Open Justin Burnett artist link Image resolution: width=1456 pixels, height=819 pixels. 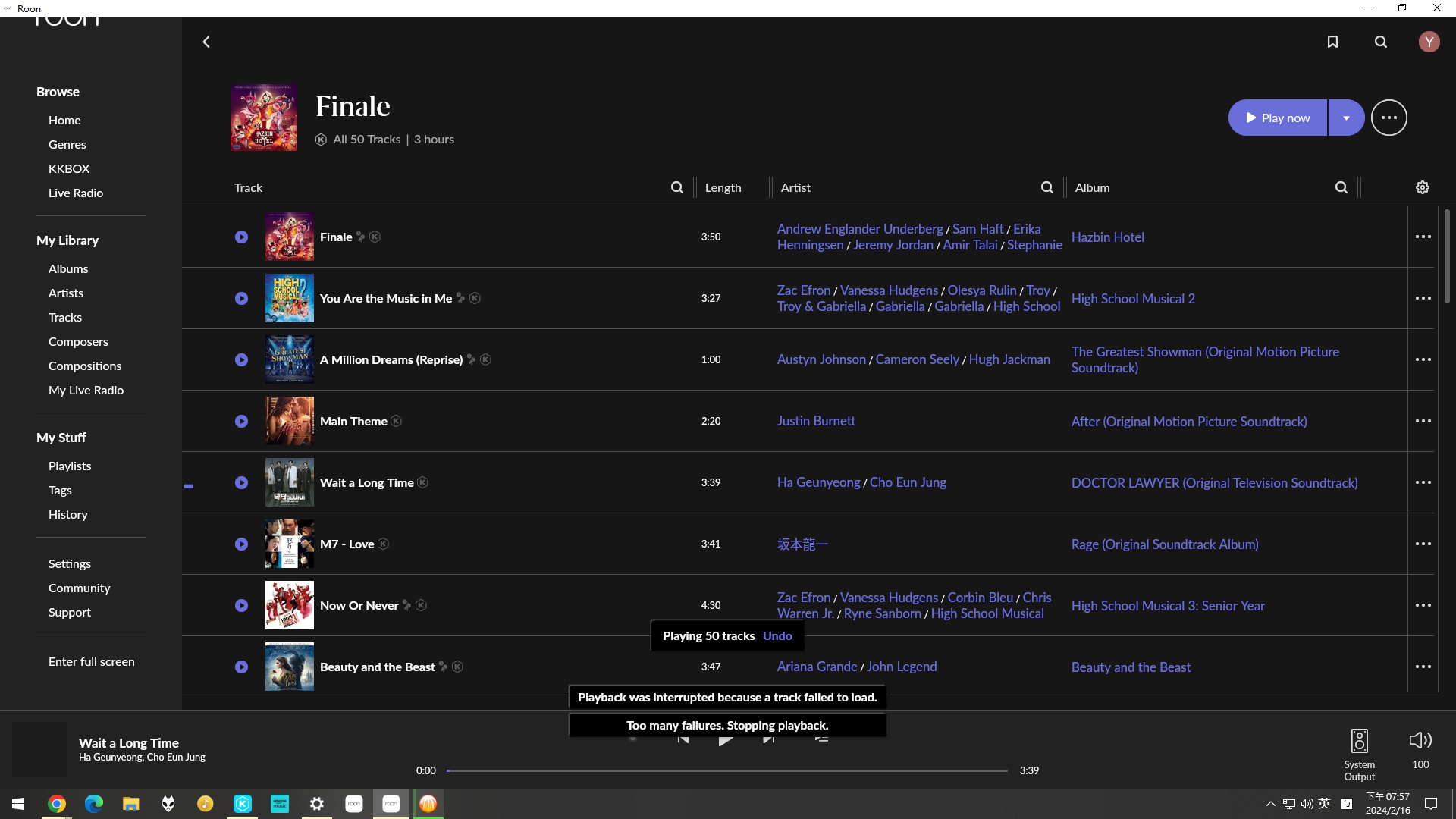(x=816, y=421)
